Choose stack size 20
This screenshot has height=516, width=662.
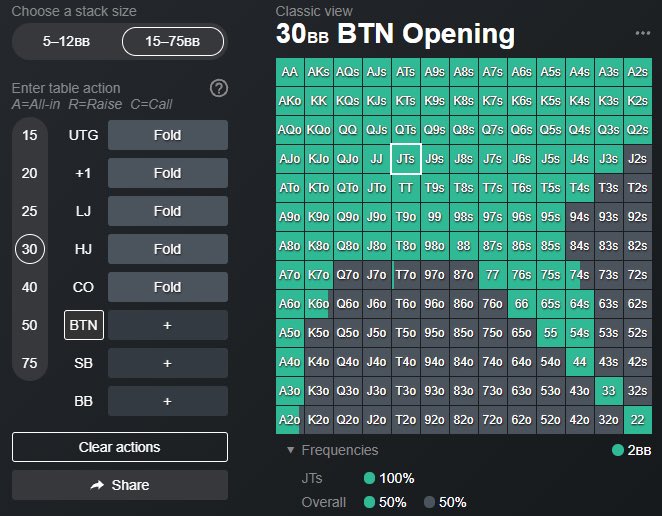pyautogui.click(x=30, y=173)
